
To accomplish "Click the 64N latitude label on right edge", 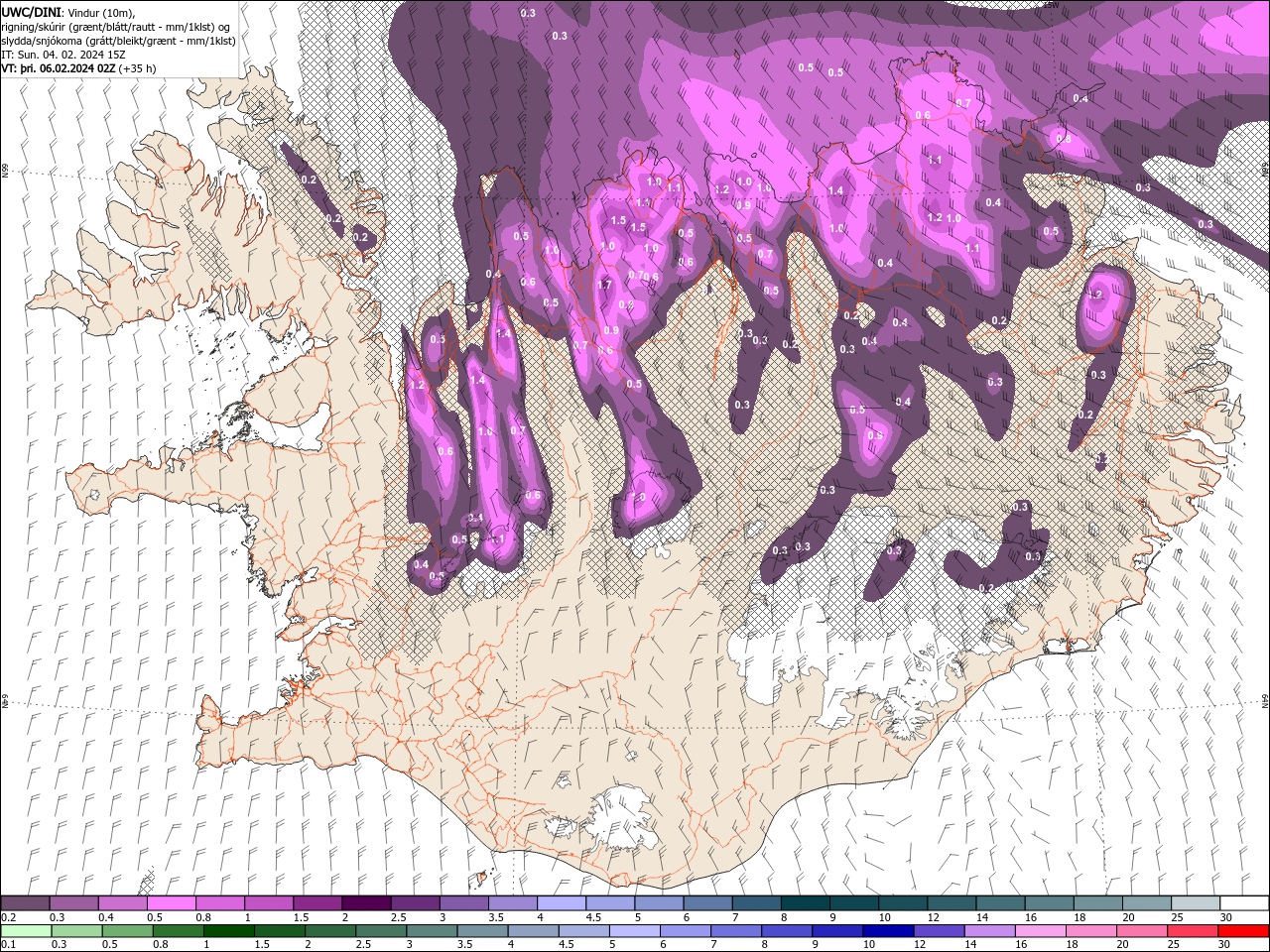I will [1265, 700].
